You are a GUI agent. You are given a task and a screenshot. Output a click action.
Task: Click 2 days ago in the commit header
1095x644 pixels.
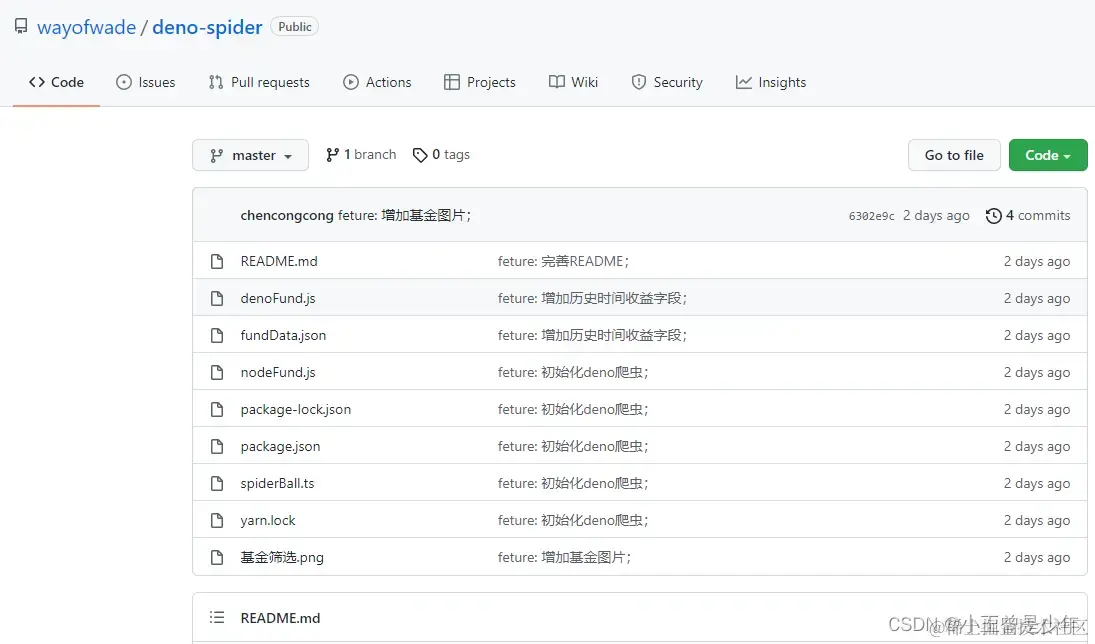point(936,215)
